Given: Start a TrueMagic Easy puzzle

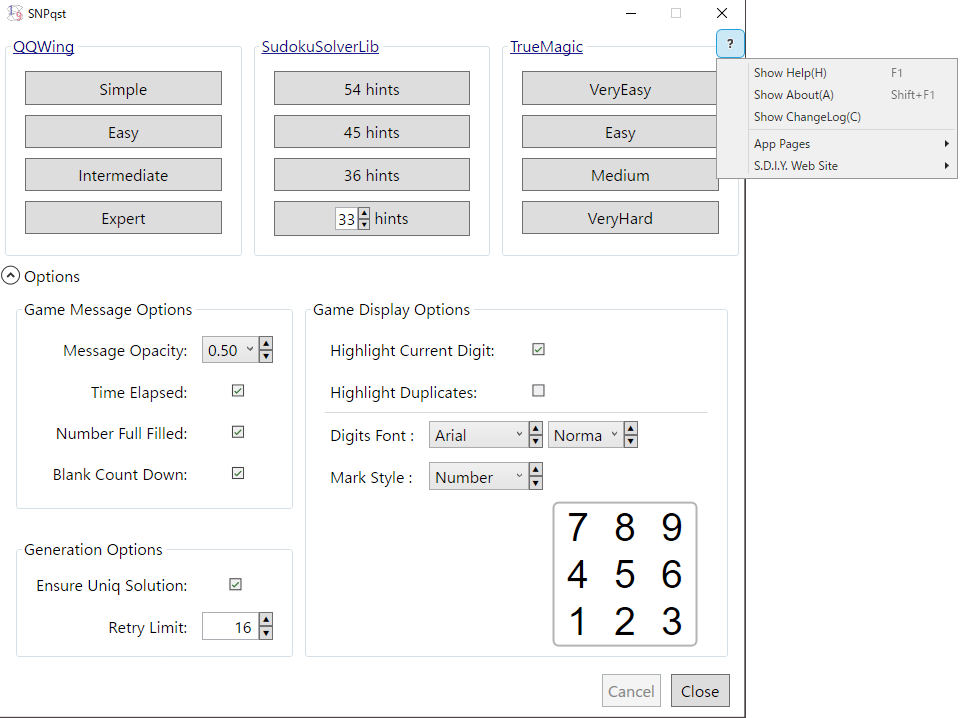Looking at the screenshot, I should pos(620,132).
